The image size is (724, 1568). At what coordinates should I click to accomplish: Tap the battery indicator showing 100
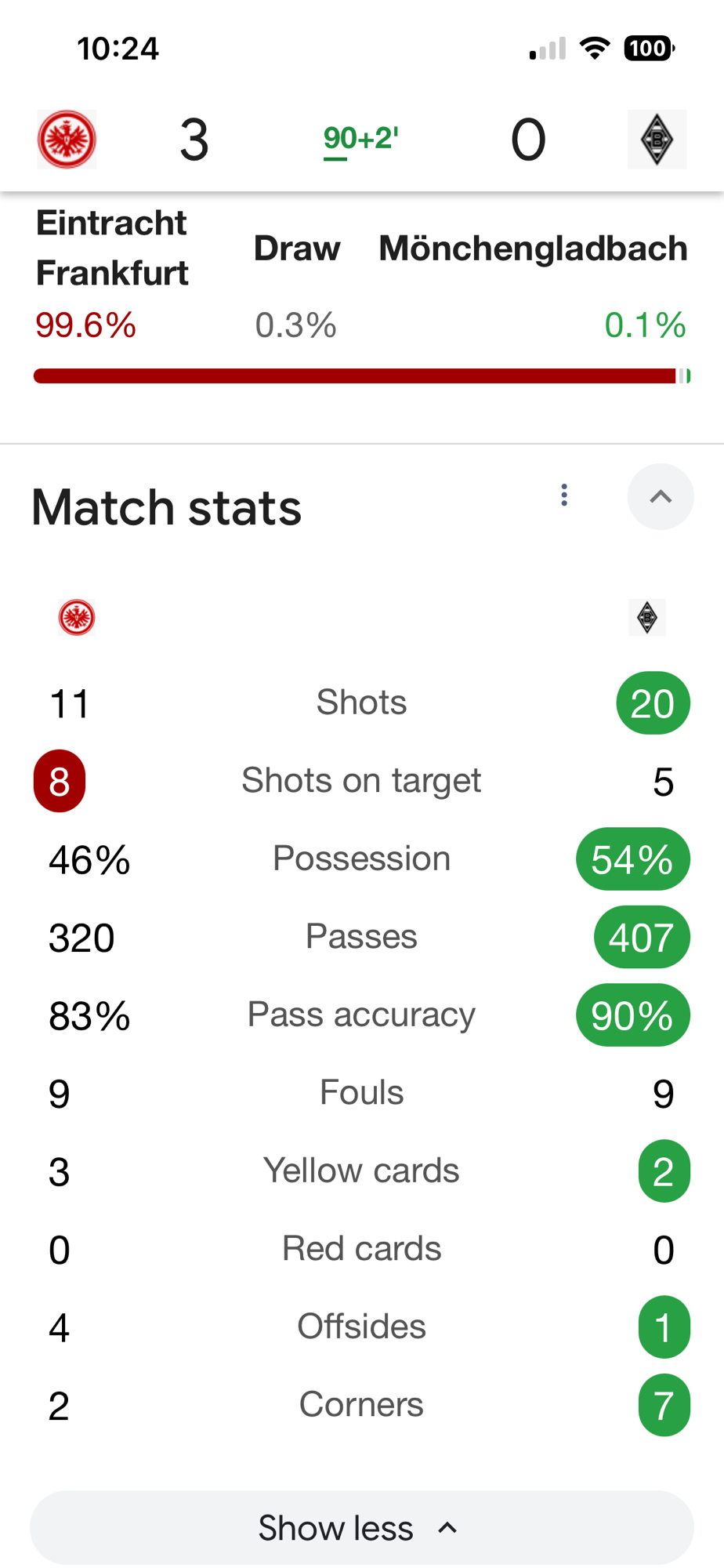point(649,49)
